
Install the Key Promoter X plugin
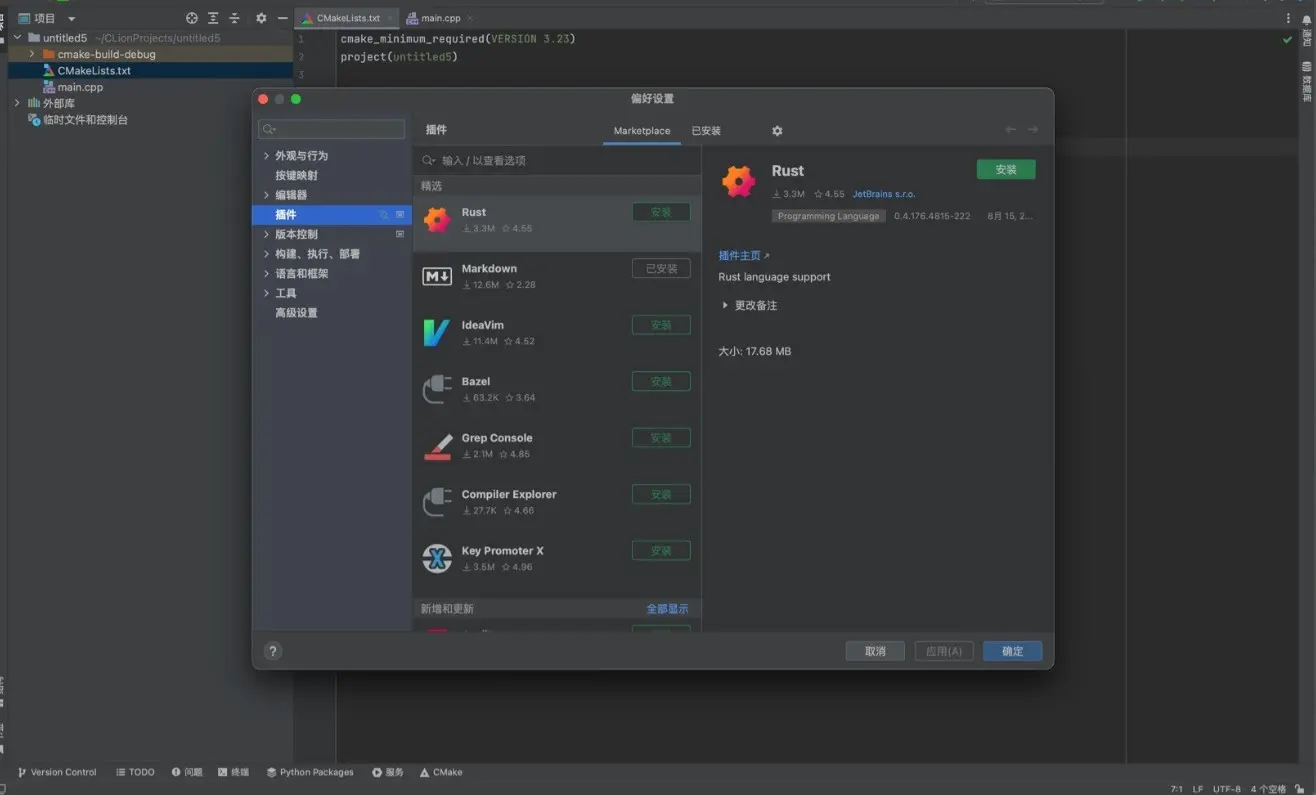coord(661,550)
